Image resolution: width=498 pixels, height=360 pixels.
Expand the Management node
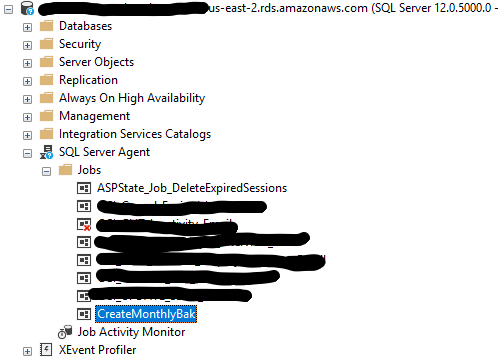(27, 117)
